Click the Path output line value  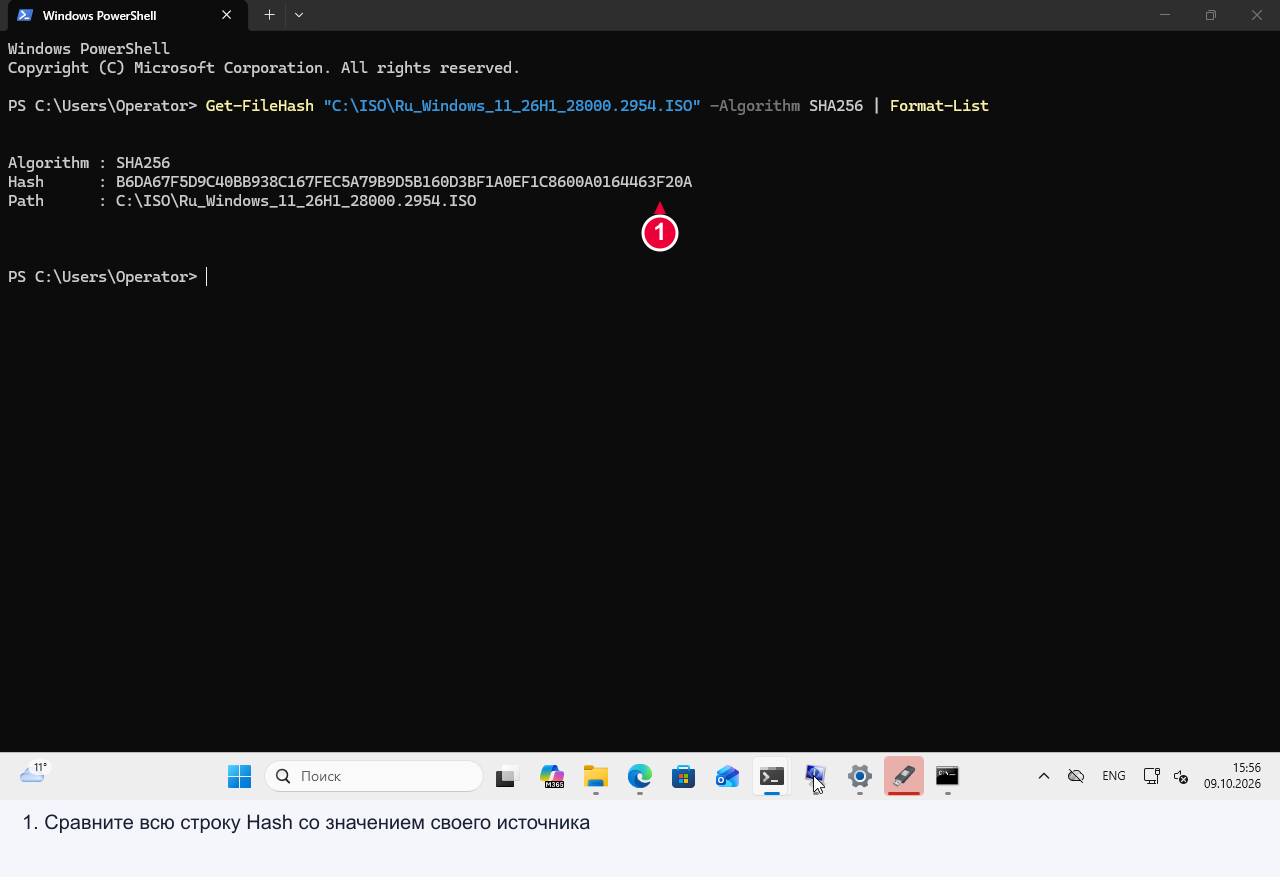296,201
